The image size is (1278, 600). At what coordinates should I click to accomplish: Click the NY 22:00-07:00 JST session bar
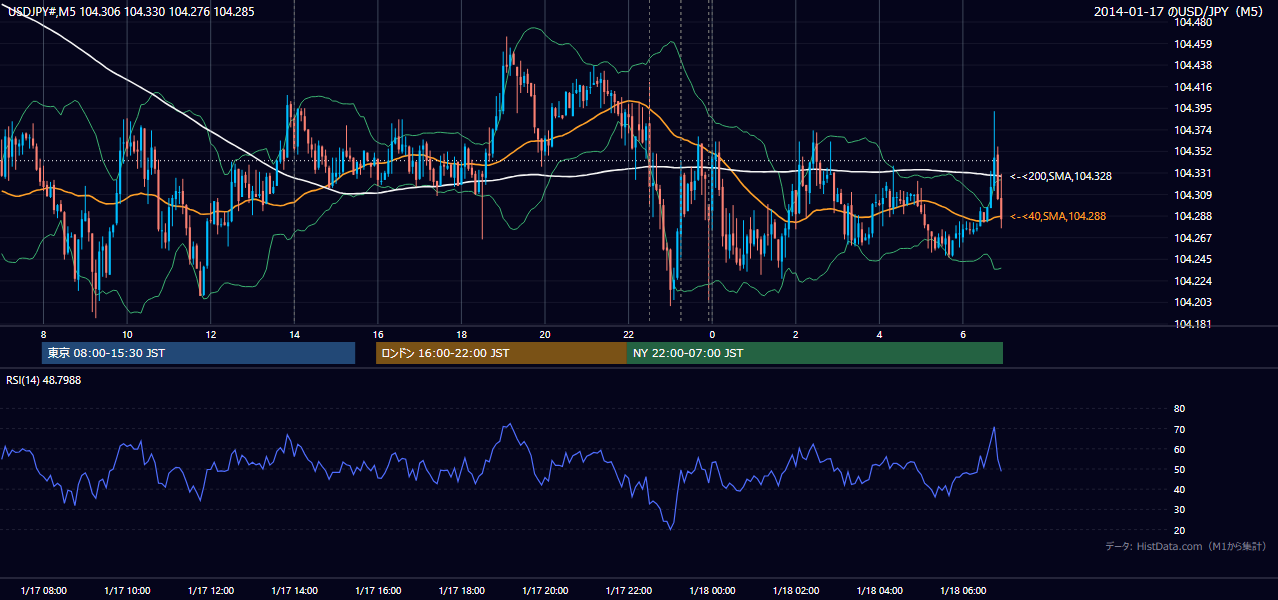click(815, 353)
